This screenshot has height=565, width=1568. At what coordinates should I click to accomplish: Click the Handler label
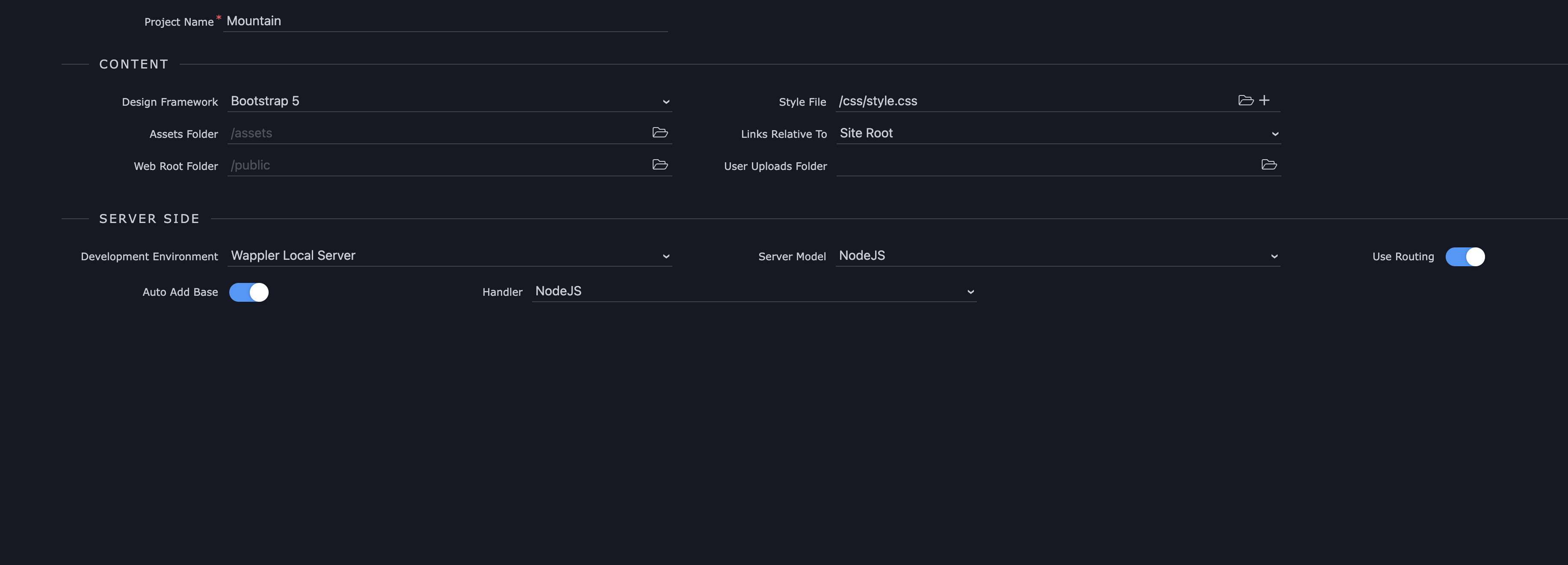click(502, 291)
